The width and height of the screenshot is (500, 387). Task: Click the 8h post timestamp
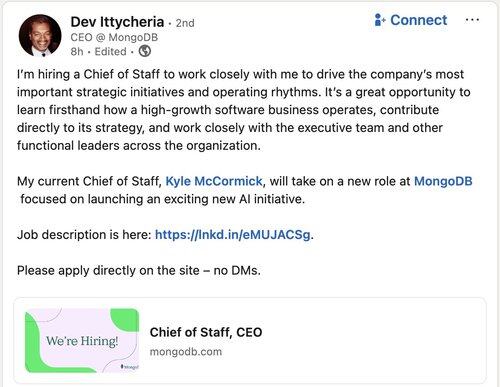pyautogui.click(x=77, y=52)
